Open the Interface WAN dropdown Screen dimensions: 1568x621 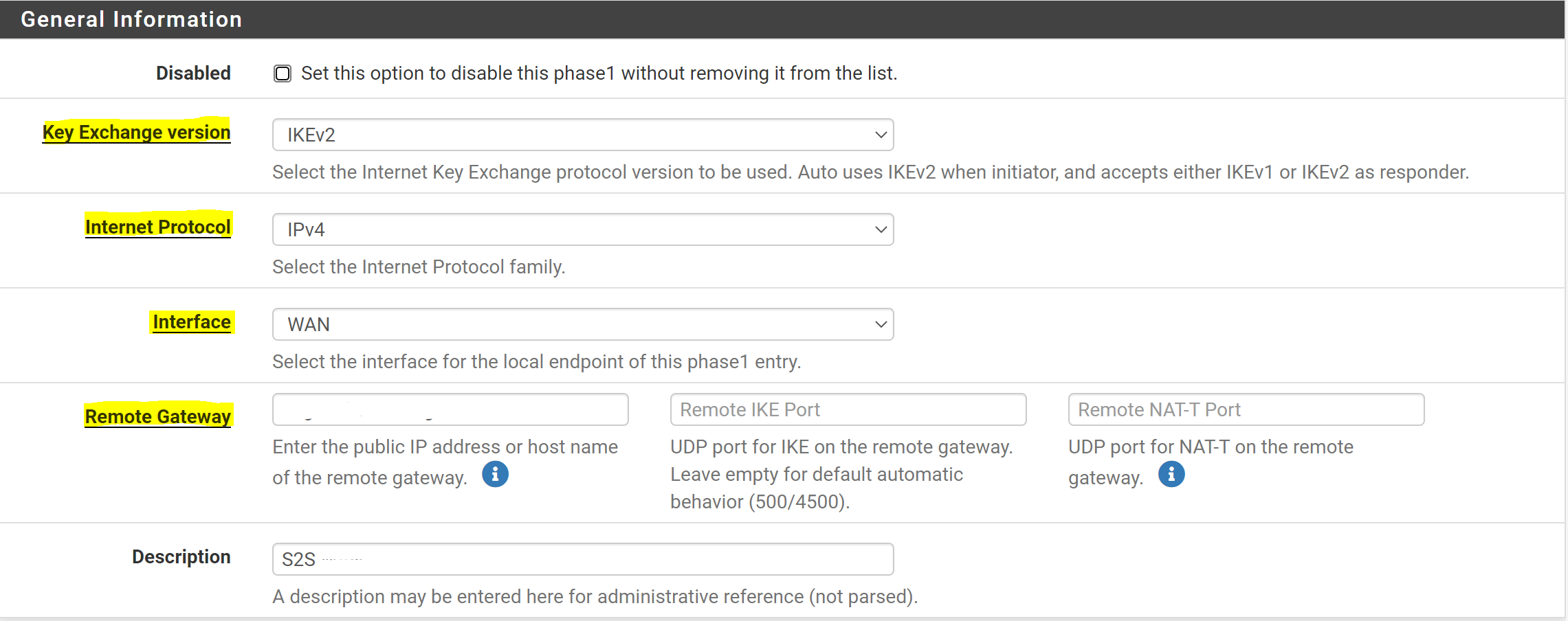(582, 324)
